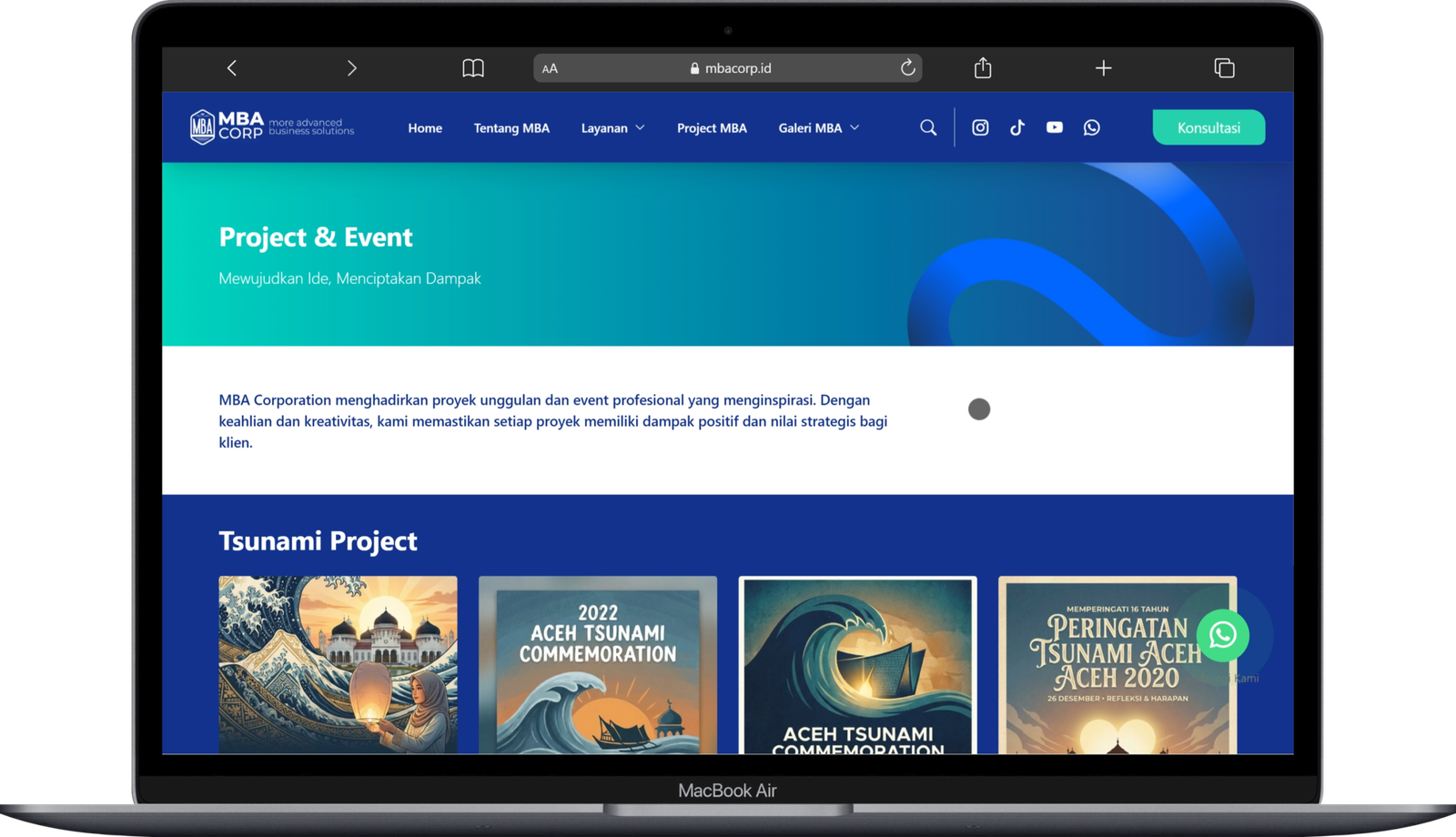Expand the Layanan dropdown menu

click(612, 128)
